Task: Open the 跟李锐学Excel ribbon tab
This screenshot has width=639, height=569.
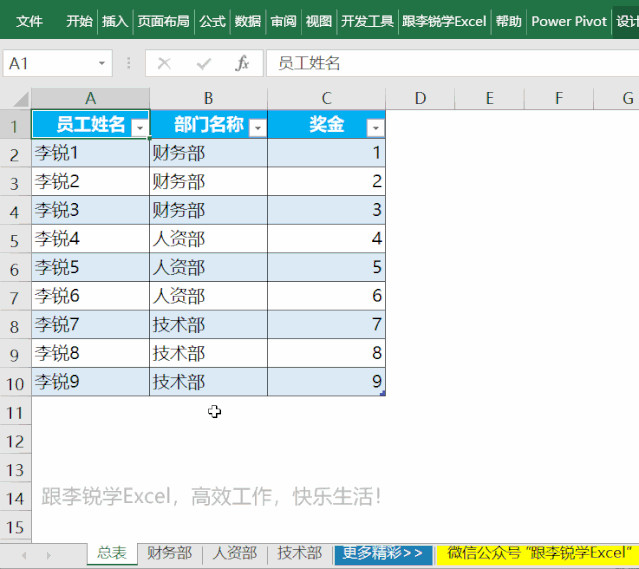Action: pyautogui.click(x=444, y=21)
